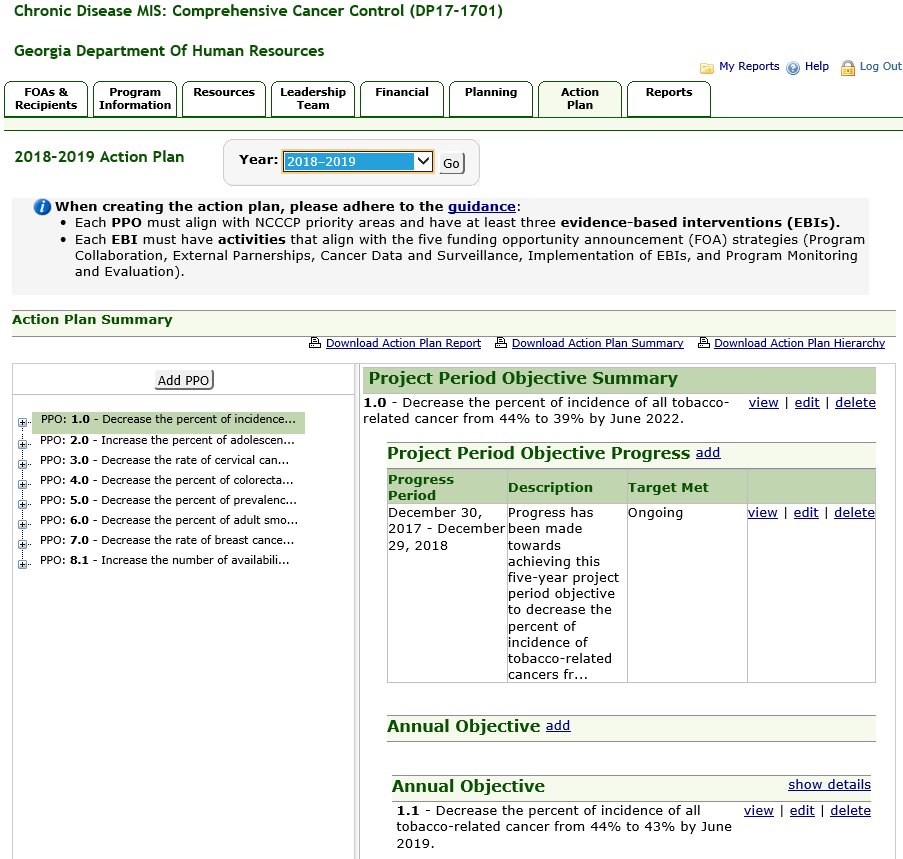Select PPO 3.0 Decrease the rate of cervical

click(164, 461)
